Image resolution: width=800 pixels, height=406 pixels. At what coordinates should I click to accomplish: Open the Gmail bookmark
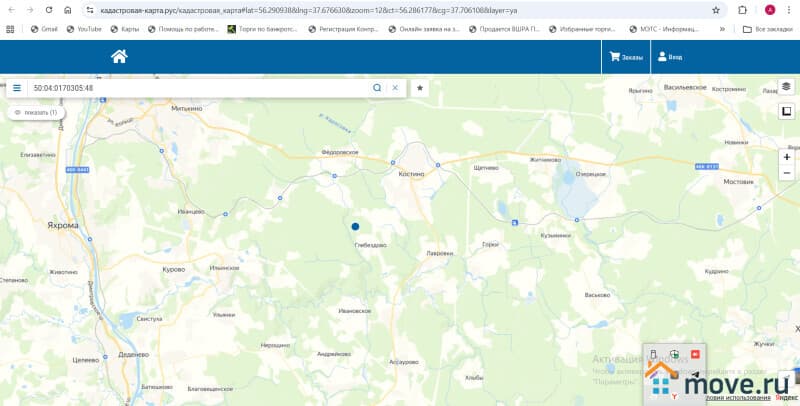point(44,29)
